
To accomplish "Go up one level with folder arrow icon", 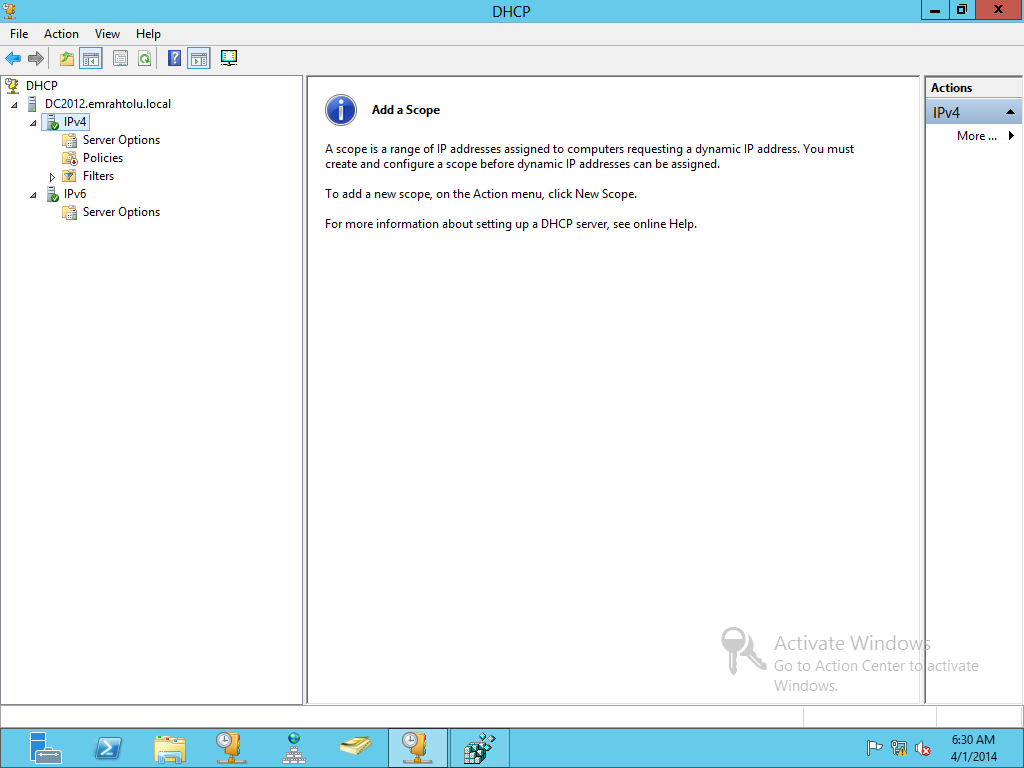I will (67, 59).
